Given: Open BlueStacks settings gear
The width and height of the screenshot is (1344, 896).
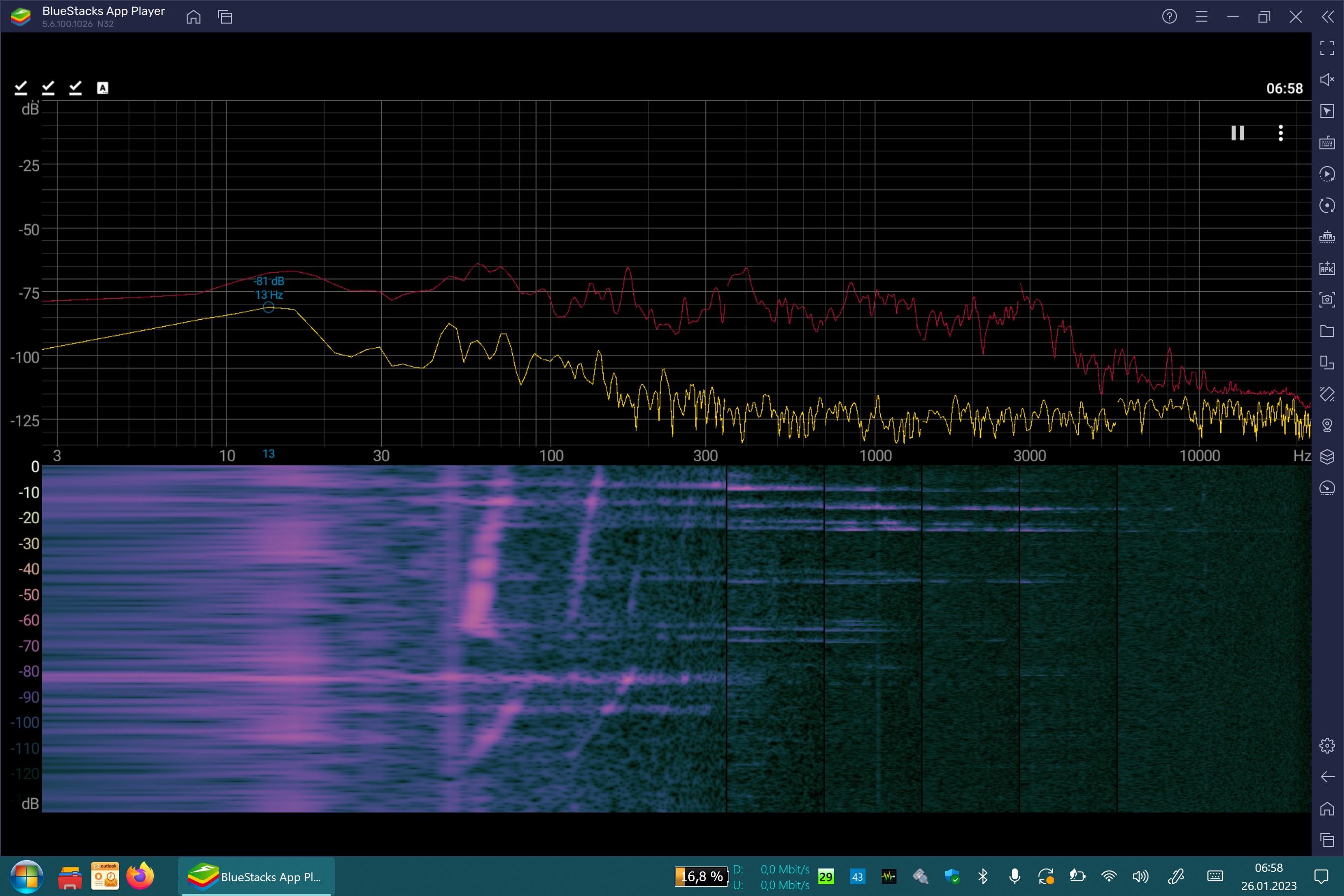Looking at the screenshot, I should pyautogui.click(x=1327, y=745).
